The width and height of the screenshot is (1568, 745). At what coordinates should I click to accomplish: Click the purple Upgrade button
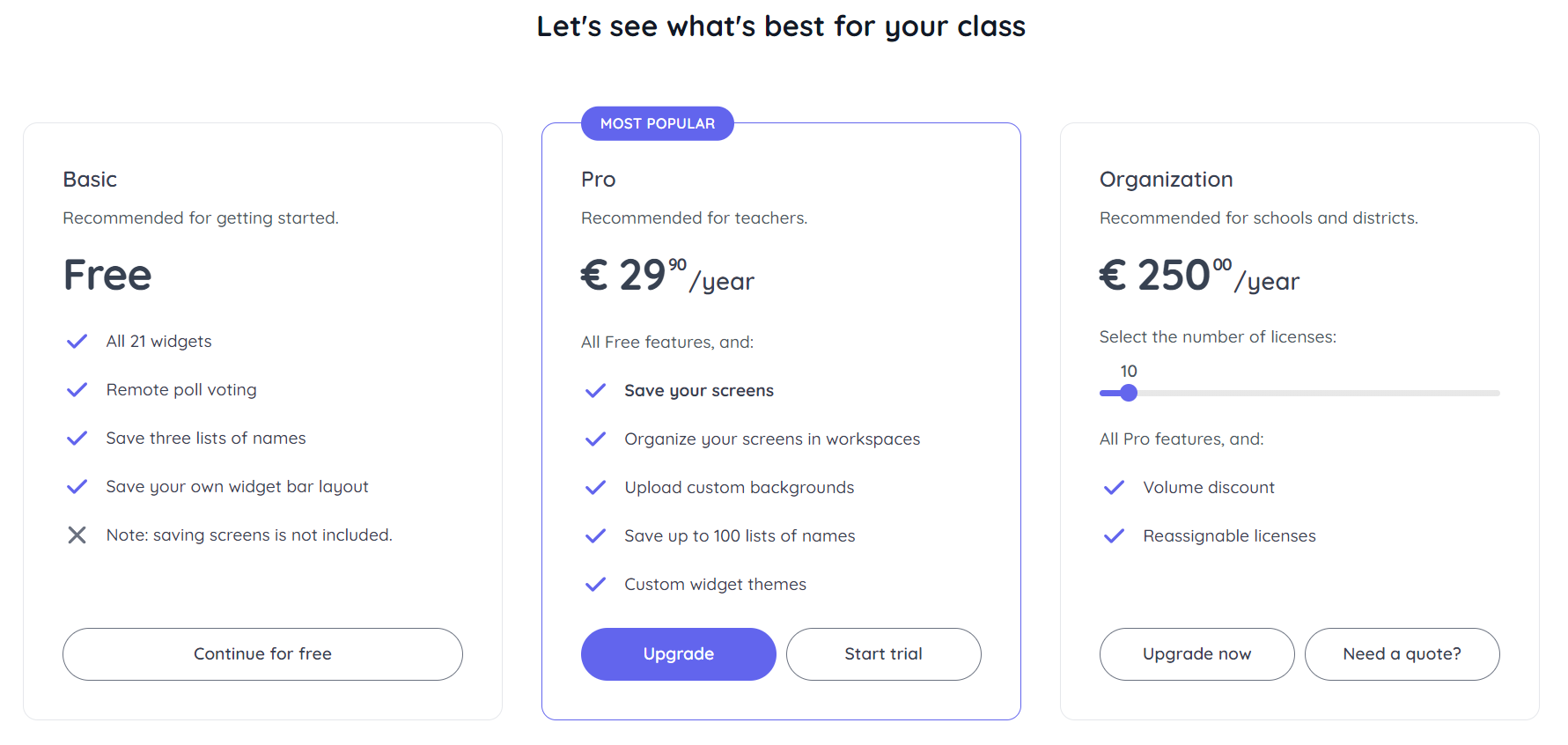[678, 654]
